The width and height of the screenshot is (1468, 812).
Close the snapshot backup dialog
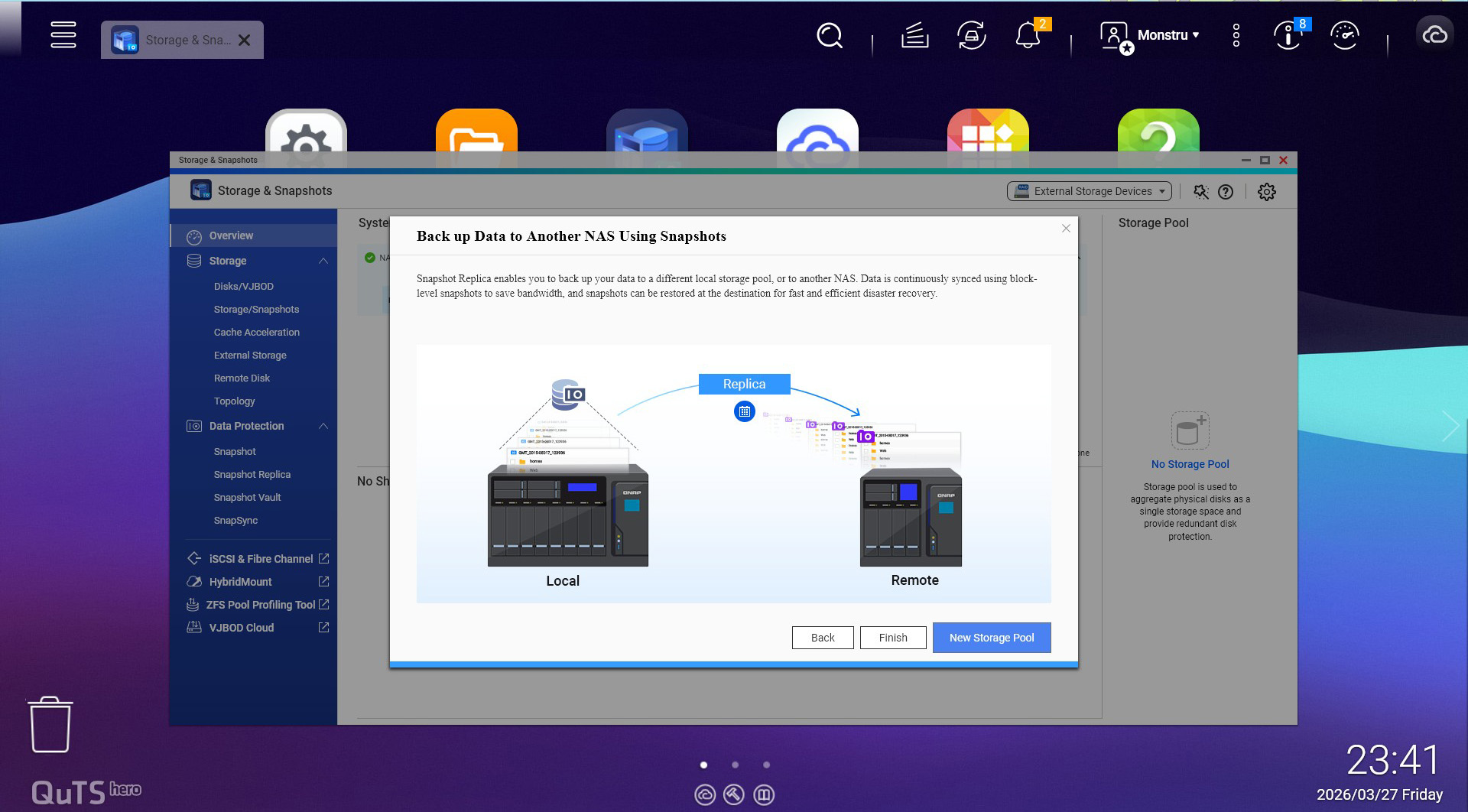(1066, 229)
